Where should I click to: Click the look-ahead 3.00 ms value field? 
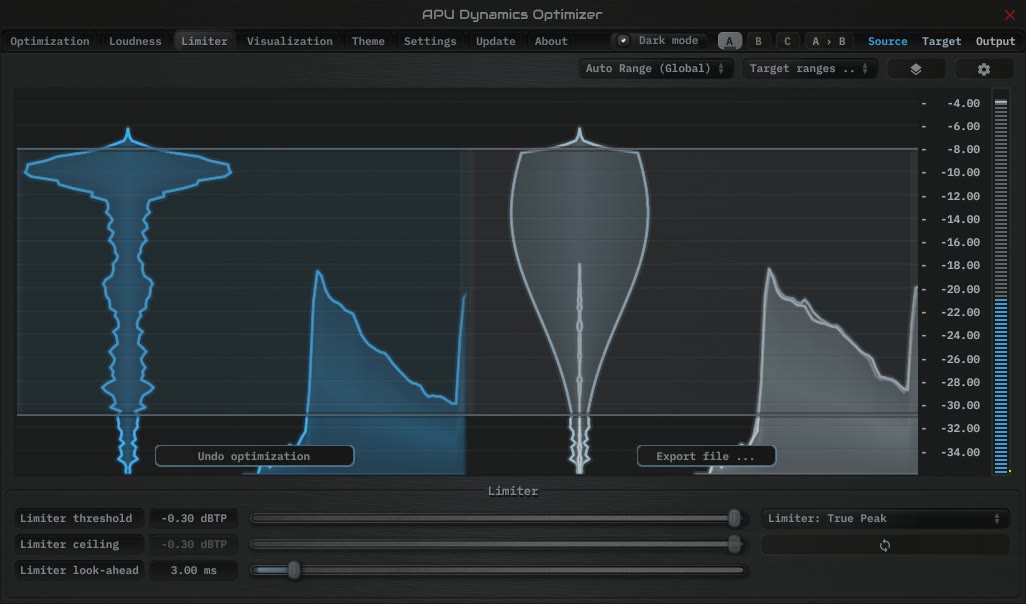coord(194,570)
